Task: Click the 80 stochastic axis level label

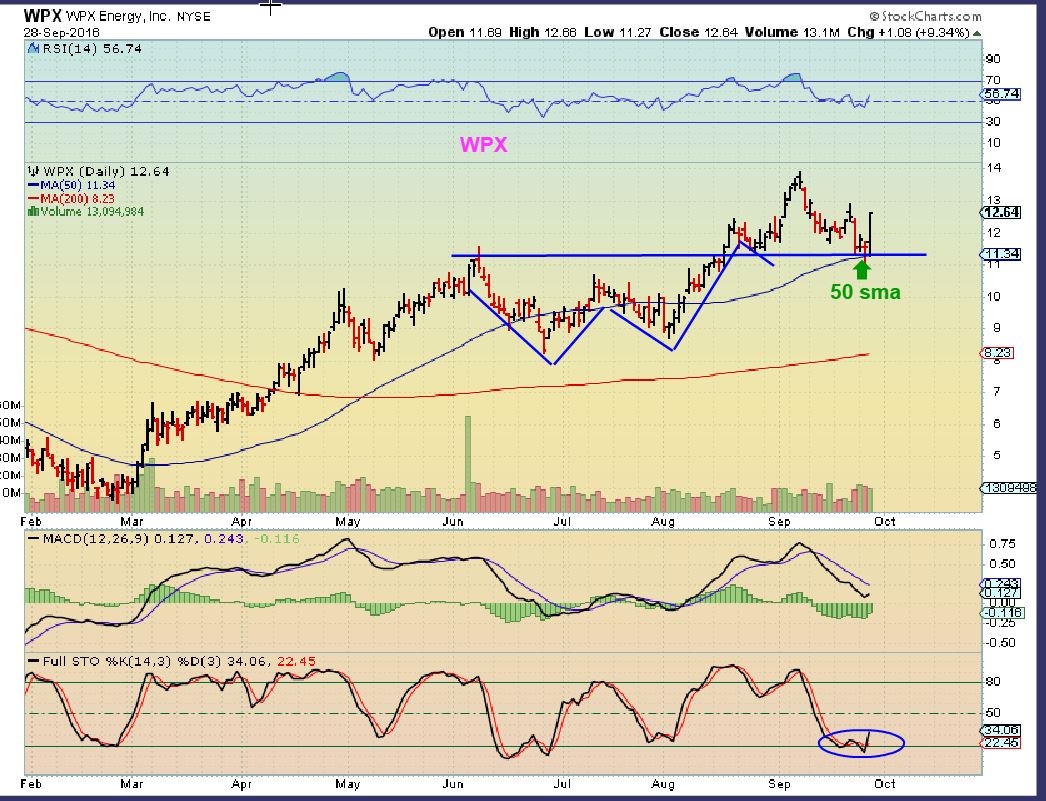Action: (993, 682)
